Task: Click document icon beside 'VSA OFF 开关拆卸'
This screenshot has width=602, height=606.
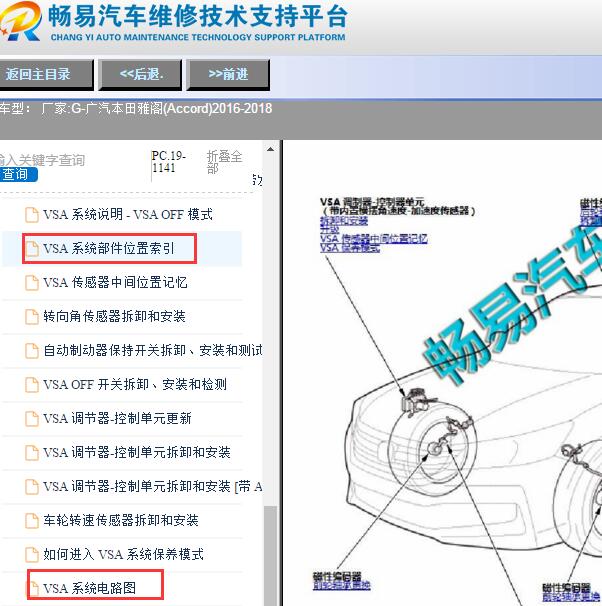Action: tap(32, 385)
